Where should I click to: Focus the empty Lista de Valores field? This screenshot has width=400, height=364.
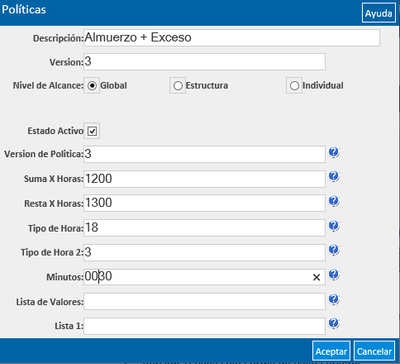(204, 301)
